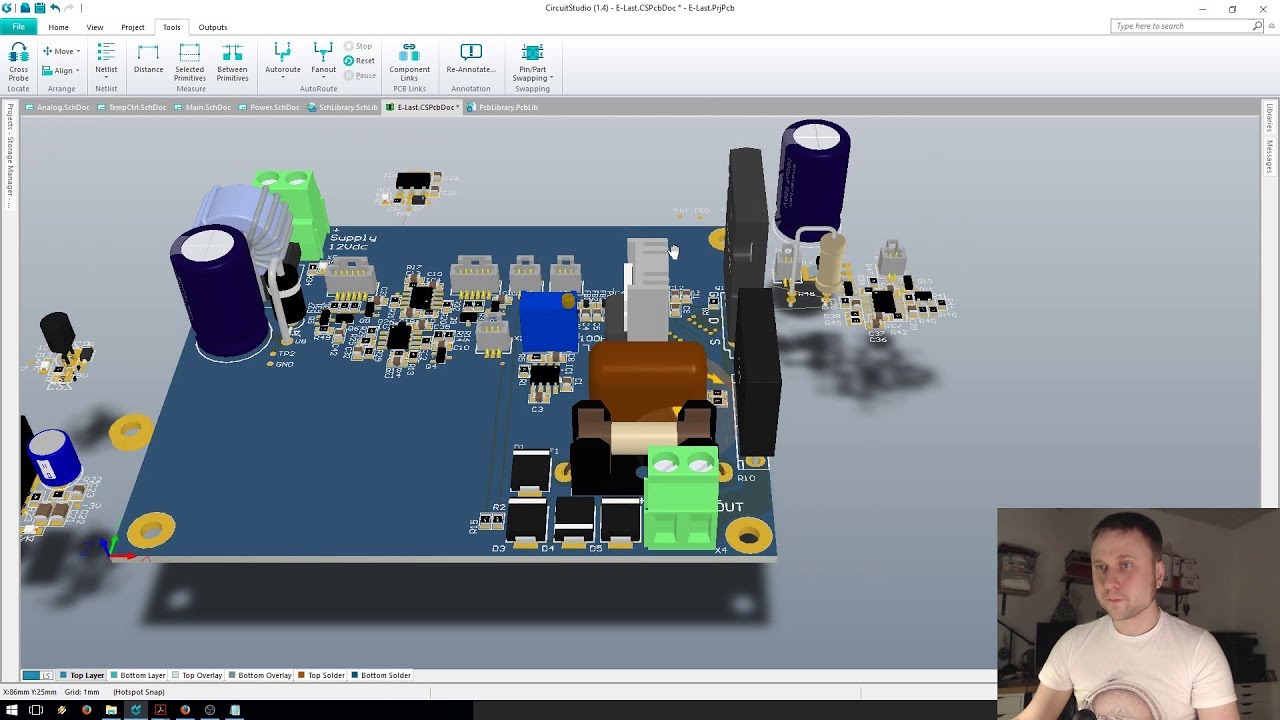The width and height of the screenshot is (1280, 720).
Task: Select the Bottom Layer tab
Action: 137,675
